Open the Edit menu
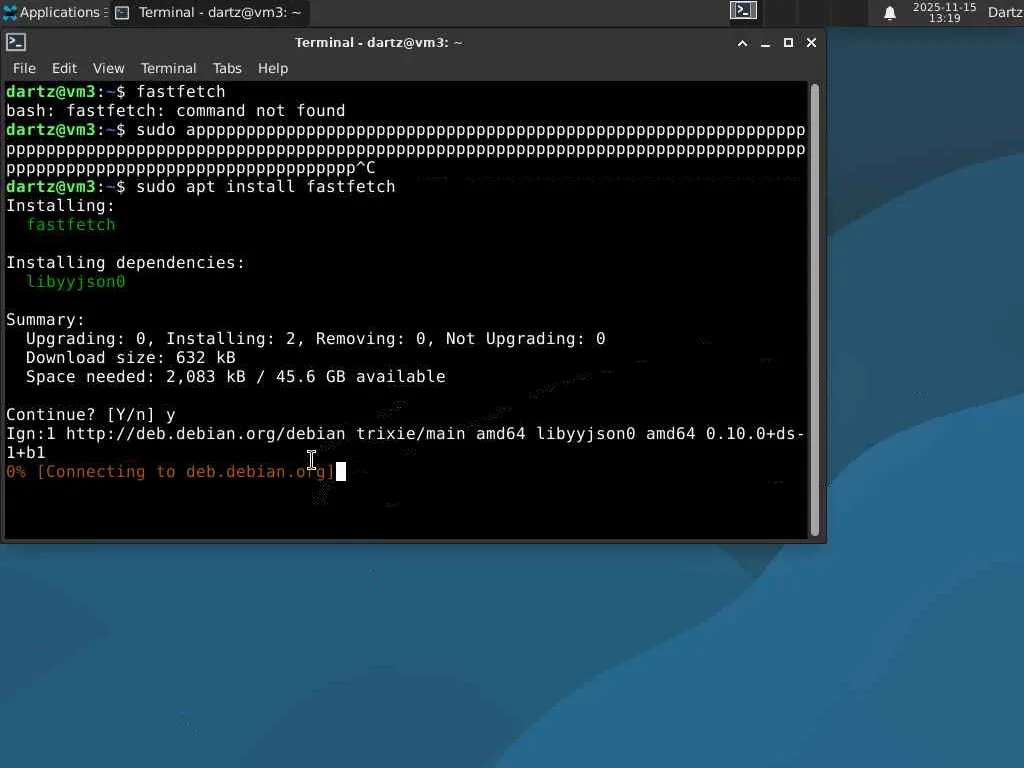 [x=65, y=68]
